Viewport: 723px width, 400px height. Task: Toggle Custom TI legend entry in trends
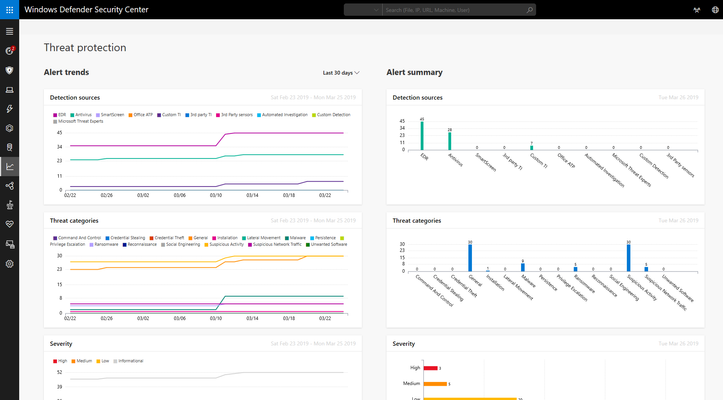169,115
